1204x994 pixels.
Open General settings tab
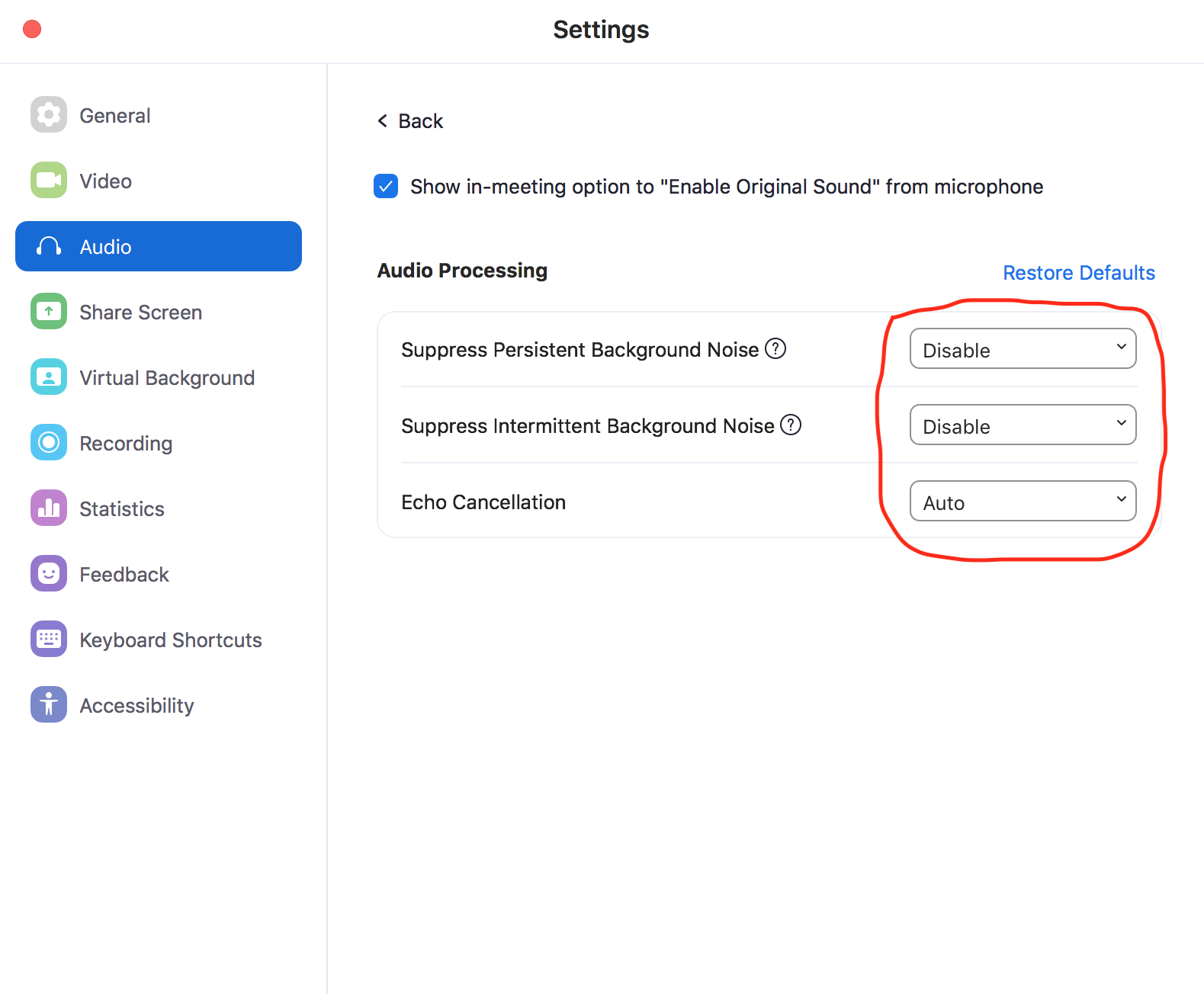click(x=159, y=115)
